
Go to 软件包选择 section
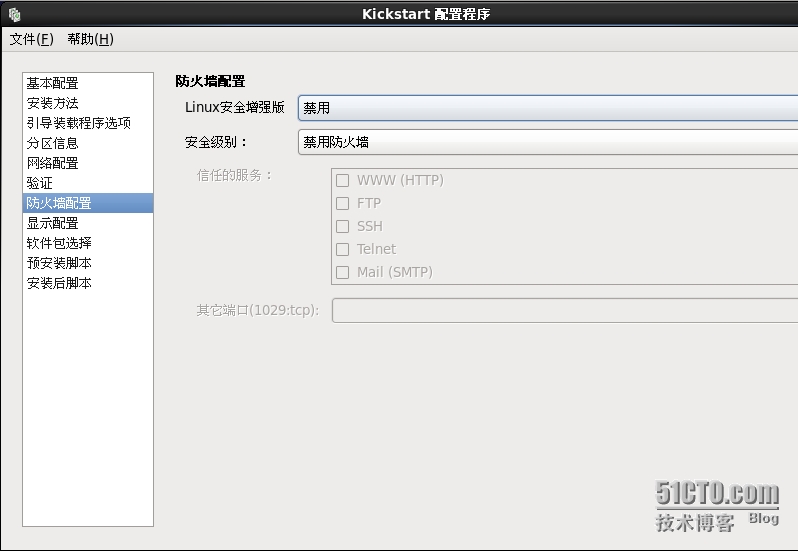[x=88, y=243]
